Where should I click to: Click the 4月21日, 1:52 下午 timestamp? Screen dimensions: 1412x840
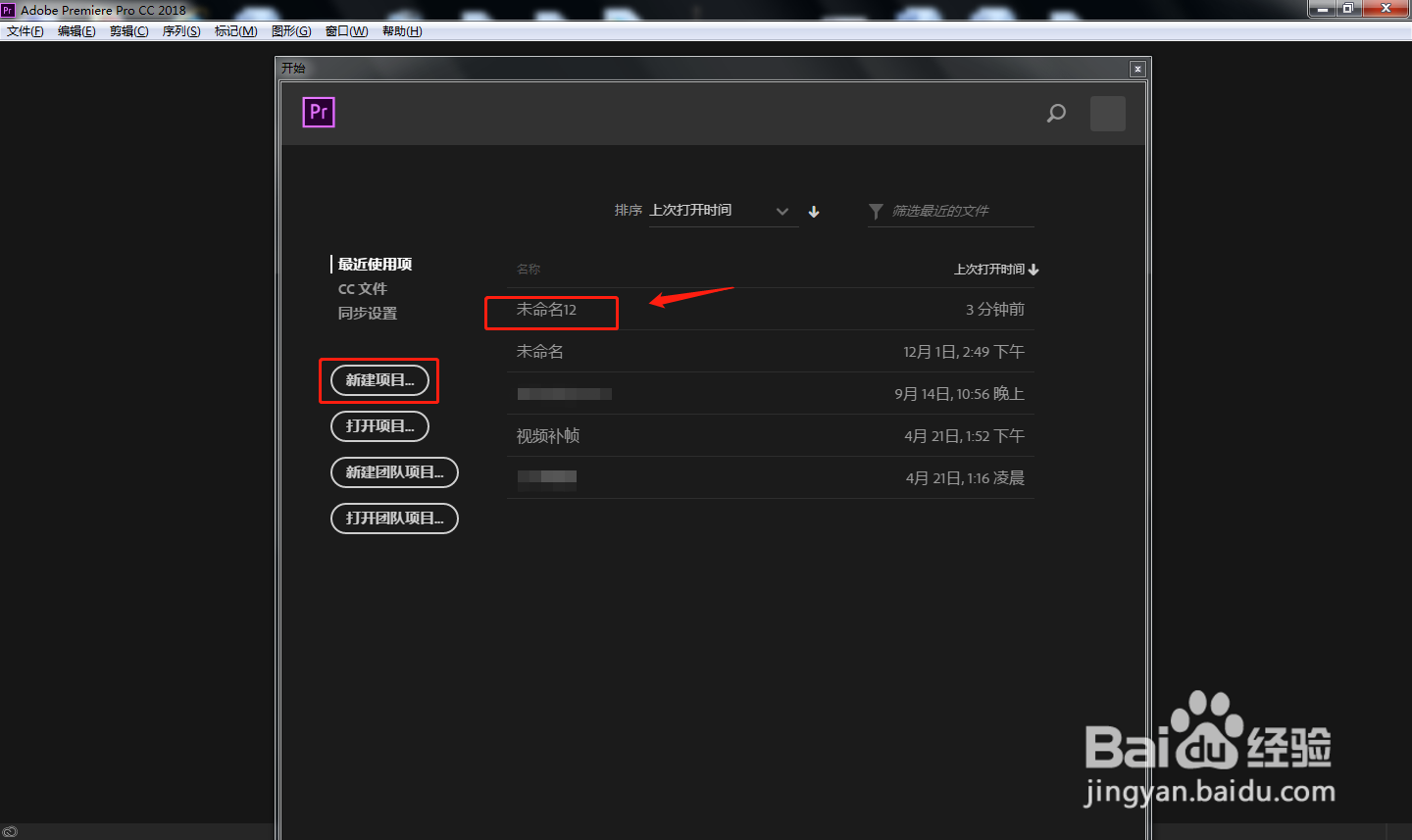coord(965,436)
